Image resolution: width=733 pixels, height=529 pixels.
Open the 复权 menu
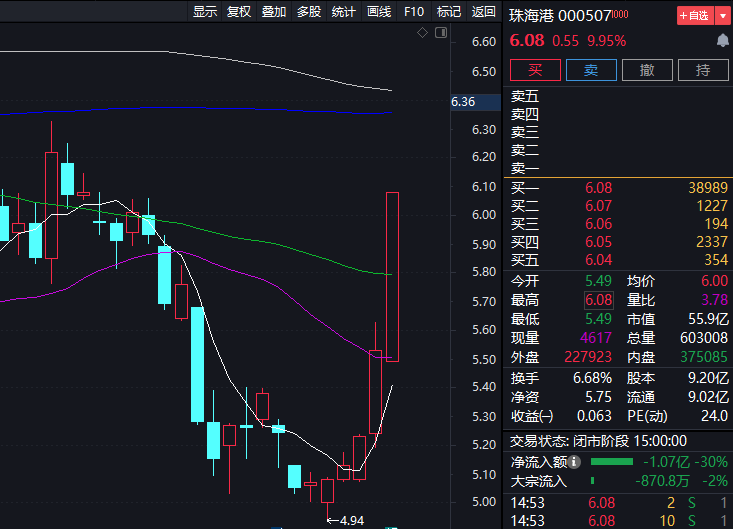coord(239,12)
